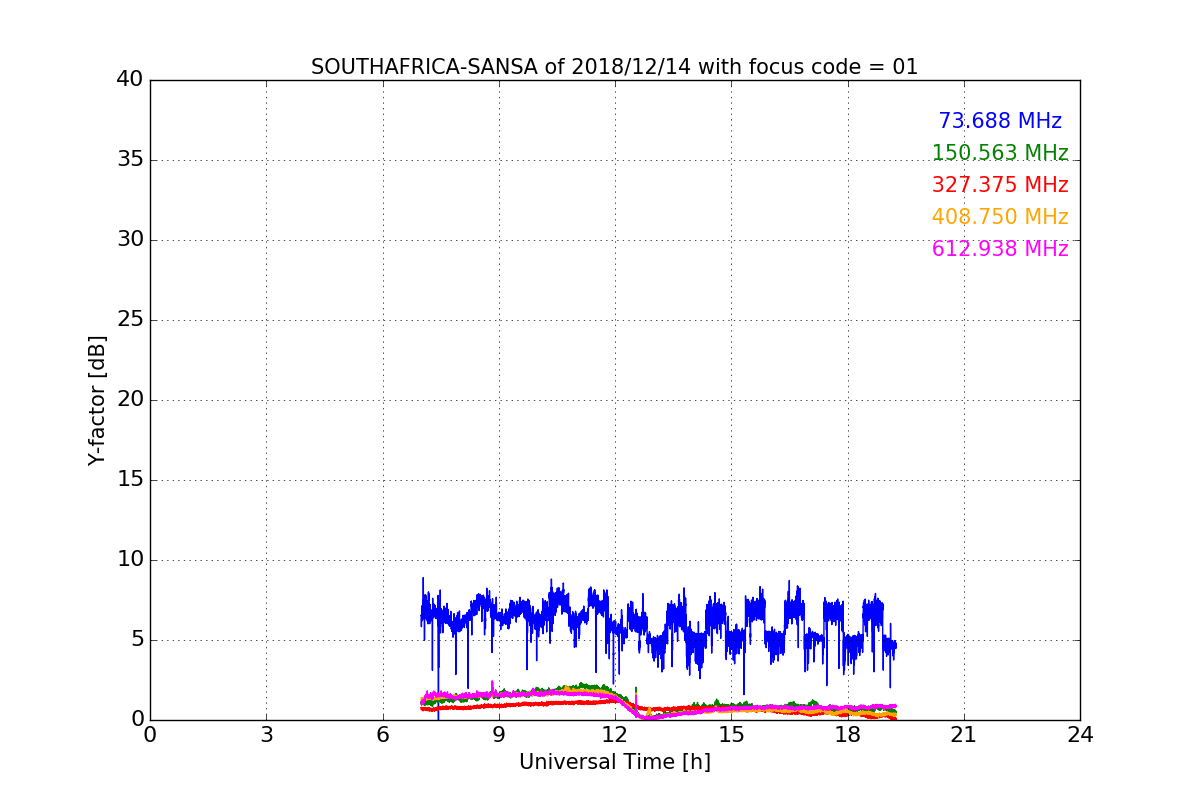1200x800 pixels.
Task: Select the 327.375 MHz legend label
Action: [x=1000, y=185]
